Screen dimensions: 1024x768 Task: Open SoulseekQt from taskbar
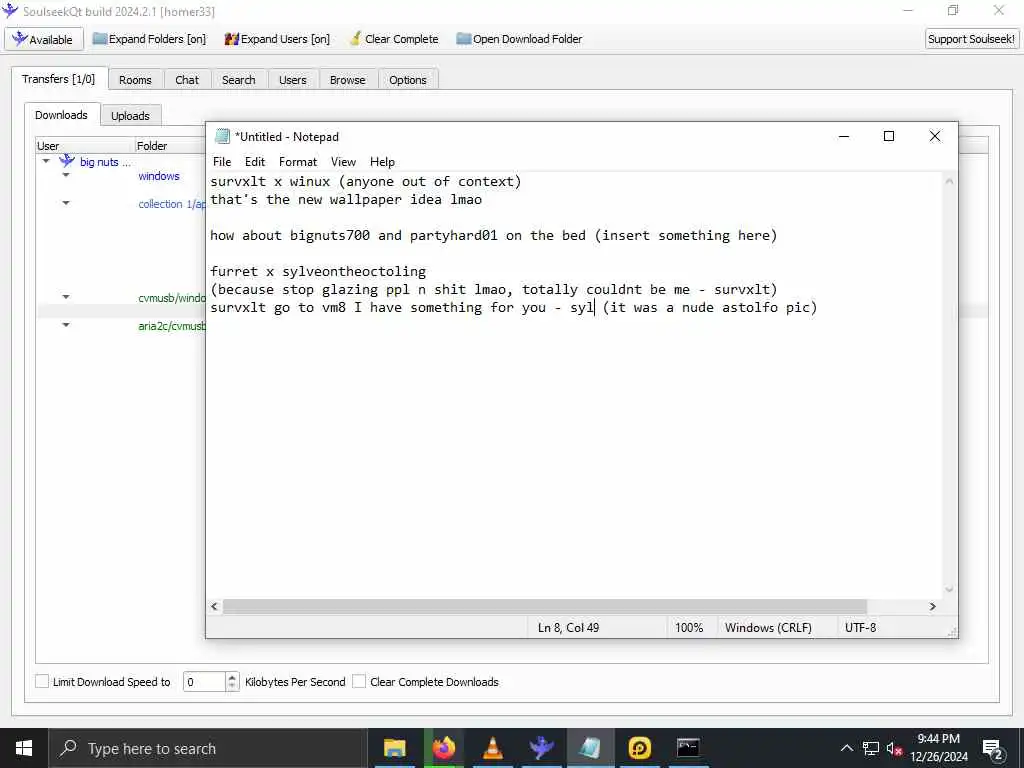pos(541,748)
